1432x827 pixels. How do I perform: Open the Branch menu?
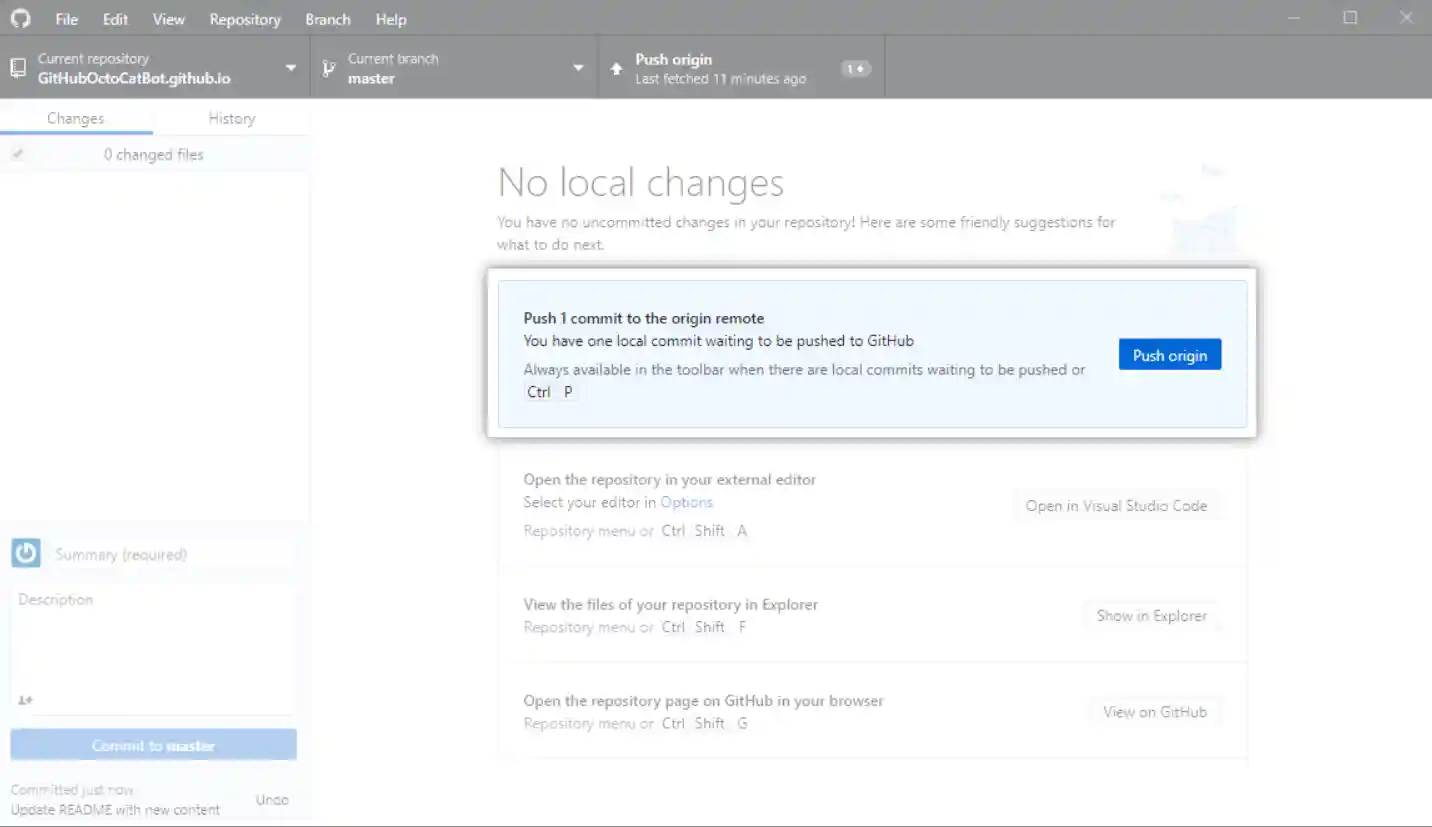coord(328,19)
